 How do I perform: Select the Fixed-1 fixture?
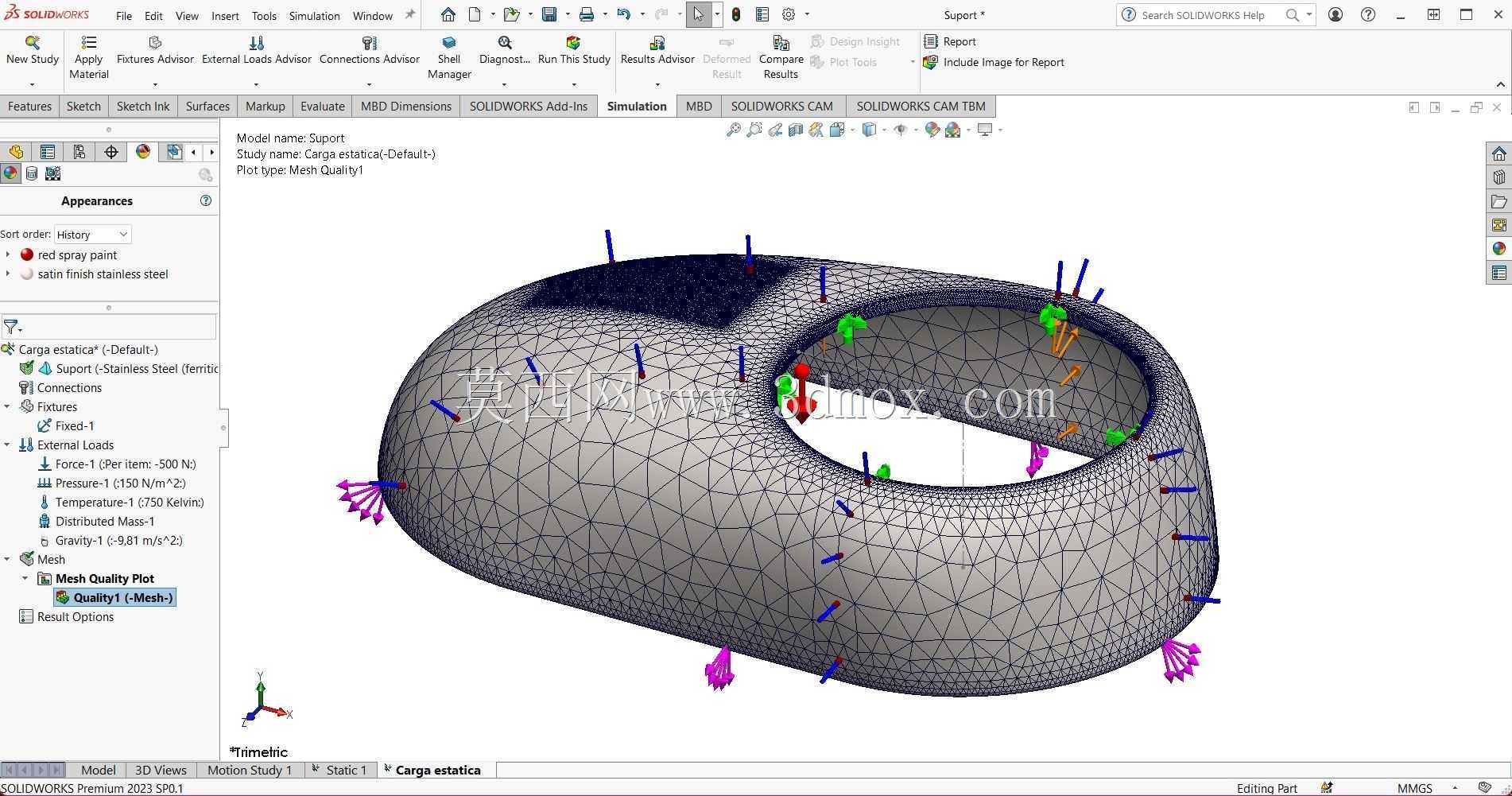click(66, 425)
